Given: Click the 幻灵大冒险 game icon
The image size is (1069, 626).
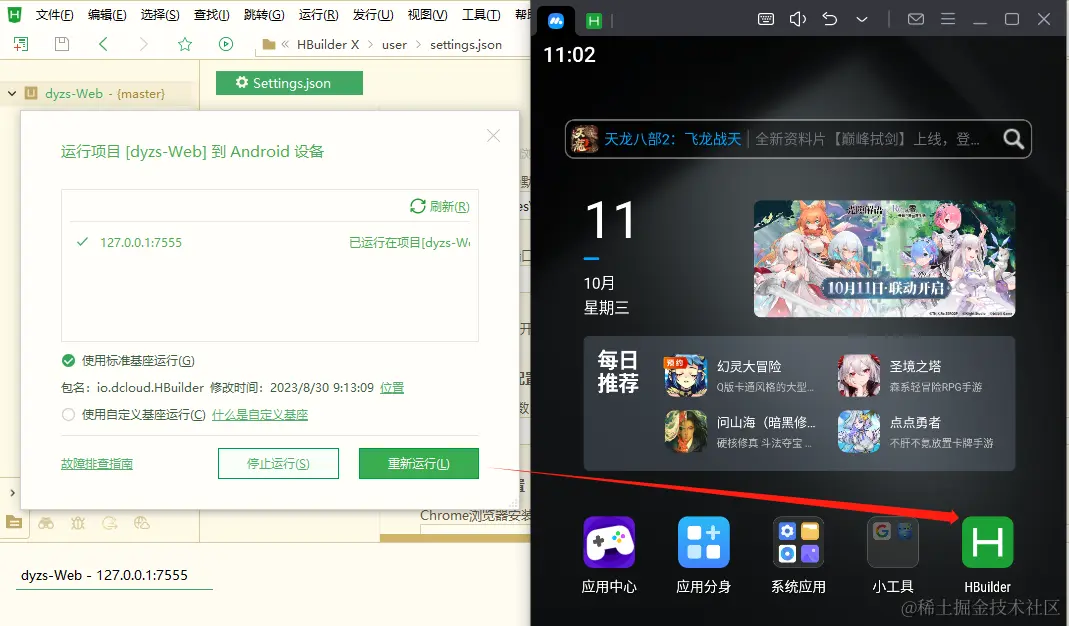Looking at the screenshot, I should (x=686, y=375).
